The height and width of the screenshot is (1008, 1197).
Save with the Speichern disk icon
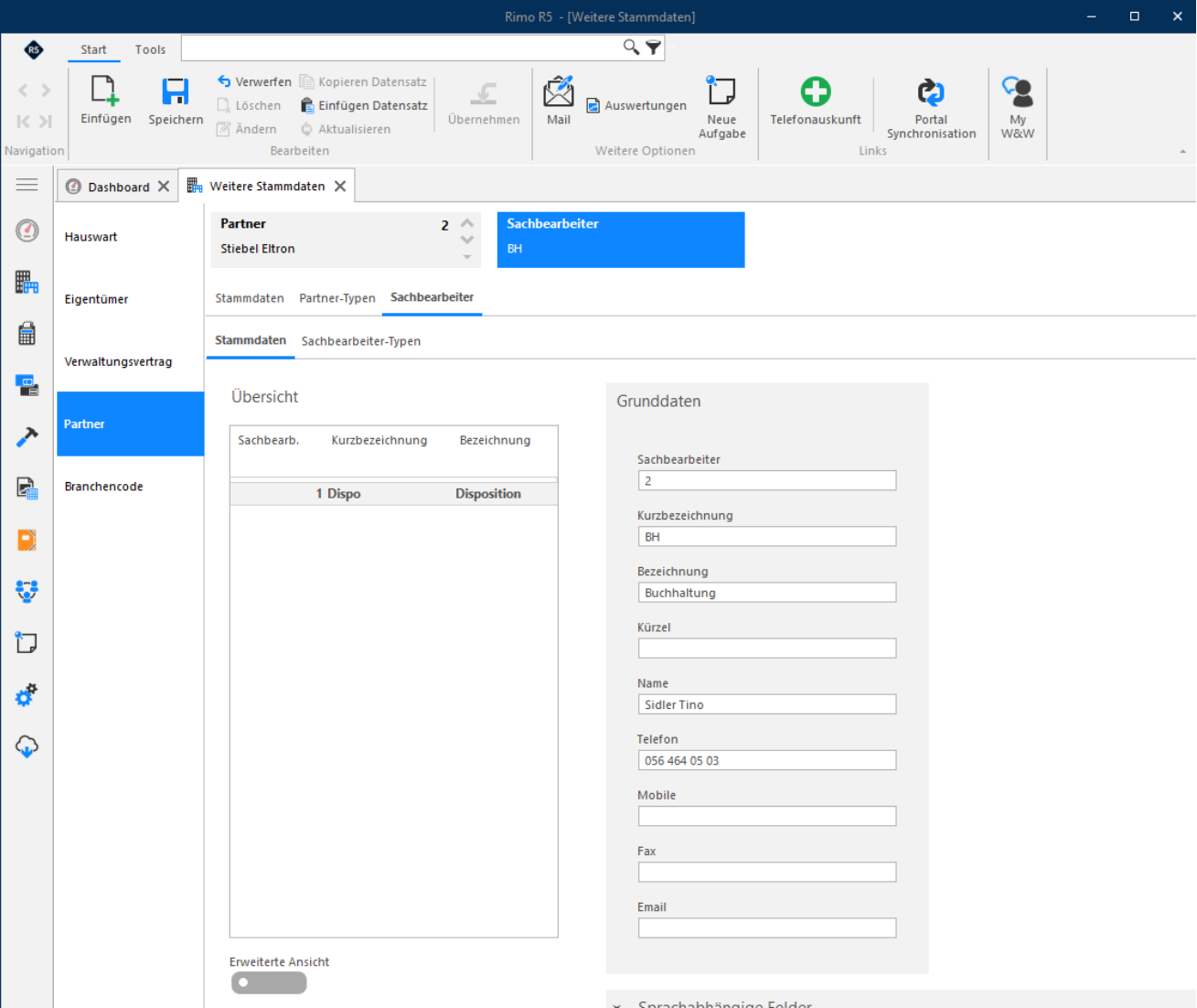point(176,91)
